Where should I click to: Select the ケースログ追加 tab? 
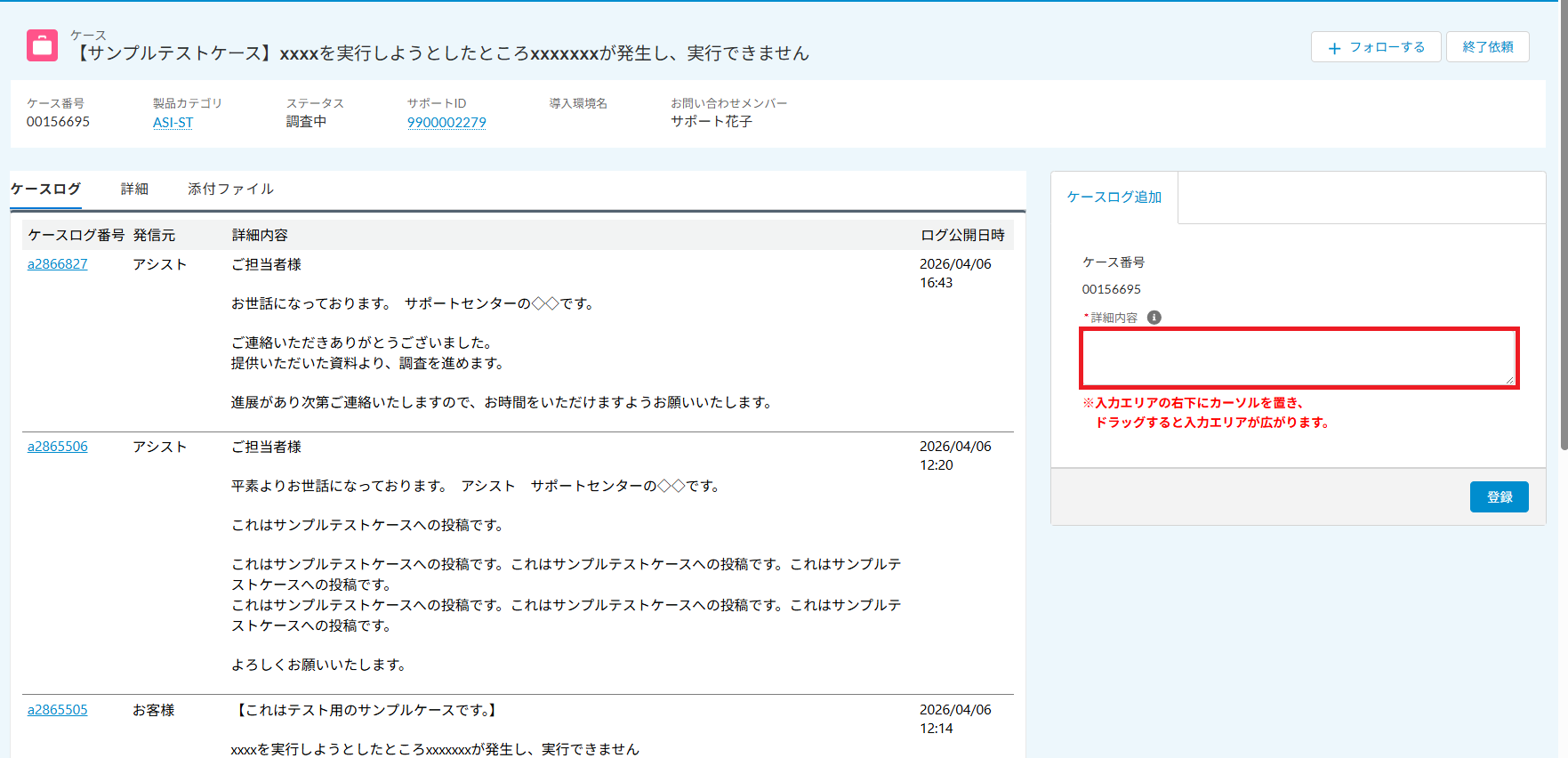(x=1114, y=198)
